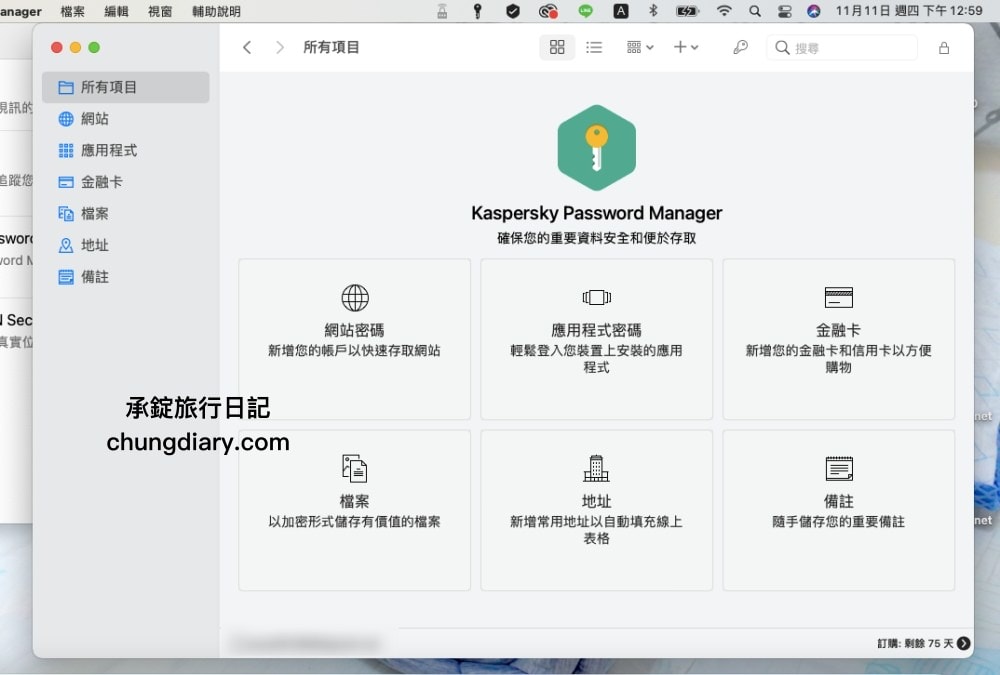
Task: Select 金融卡 in the sidebar
Action: (104, 181)
